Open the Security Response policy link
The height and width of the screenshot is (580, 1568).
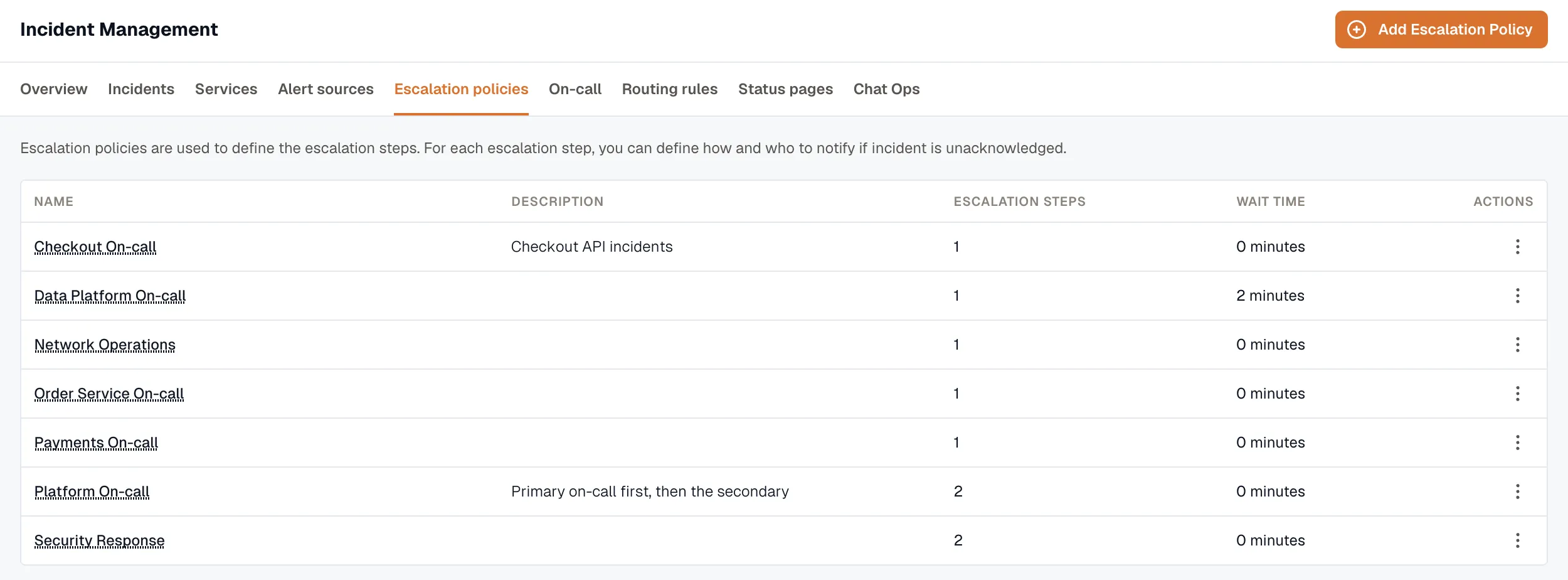[x=99, y=540]
